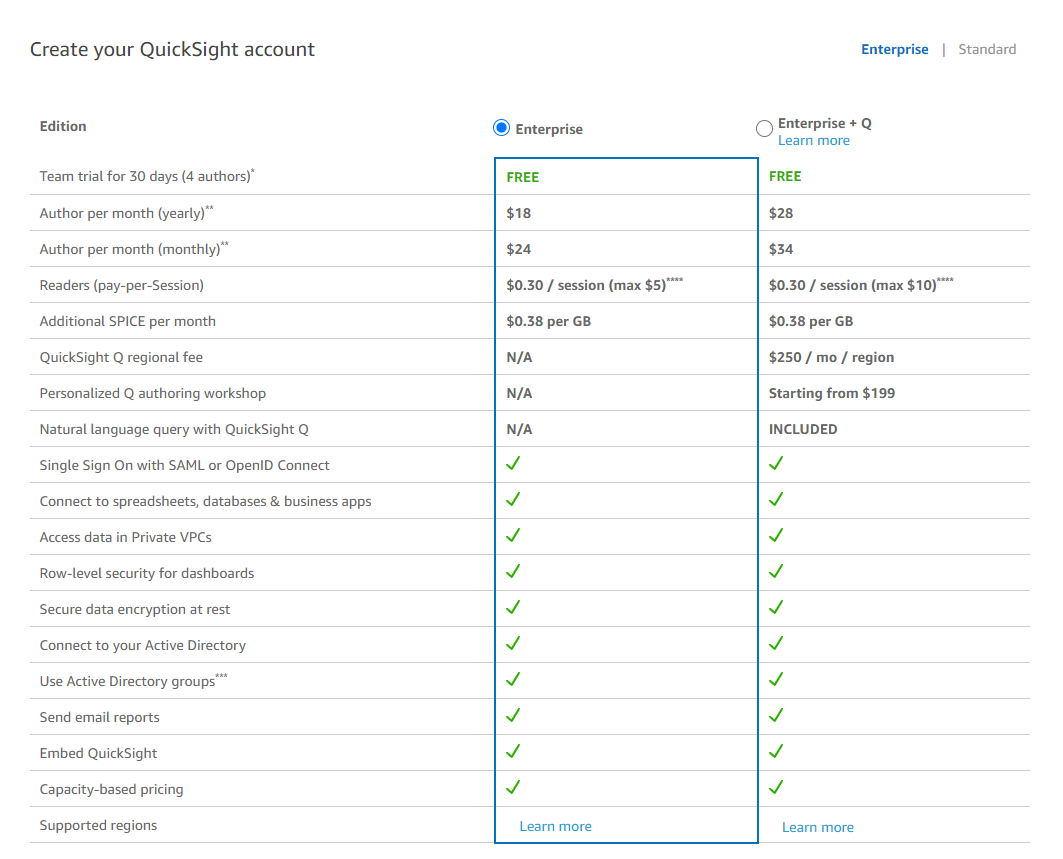Open Enterprise supported regions Learn more link
The width and height of the screenshot is (1063, 859).
click(x=555, y=826)
